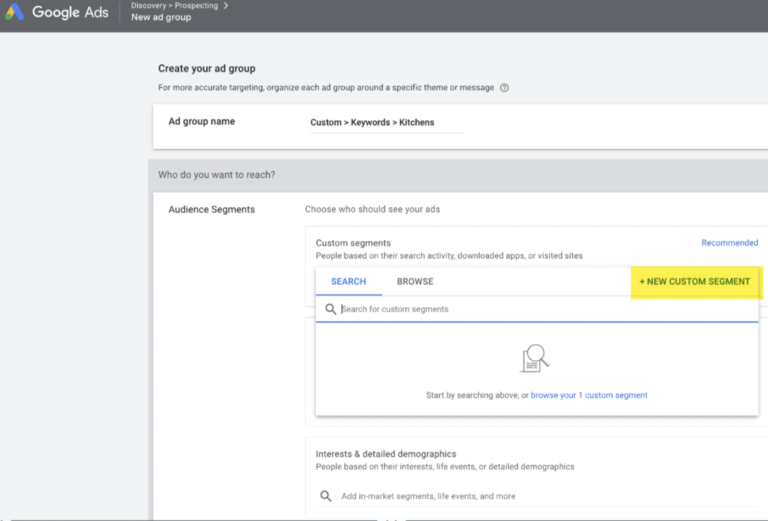This screenshot has height=521, width=768.
Task: Expand the Interests & detailed demographics section
Action: [x=386, y=454]
